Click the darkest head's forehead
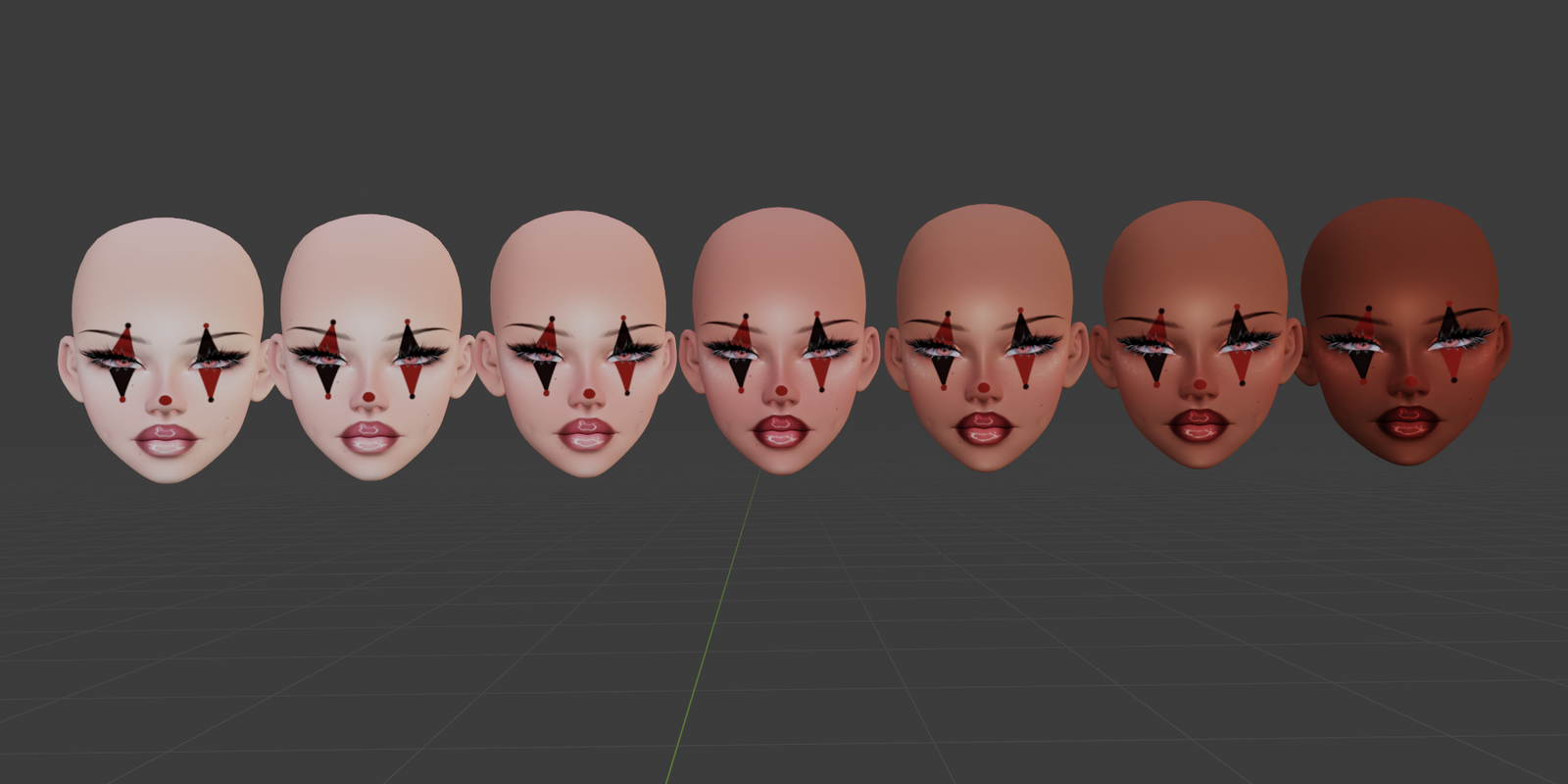Image resolution: width=1568 pixels, height=784 pixels. click(1401, 260)
